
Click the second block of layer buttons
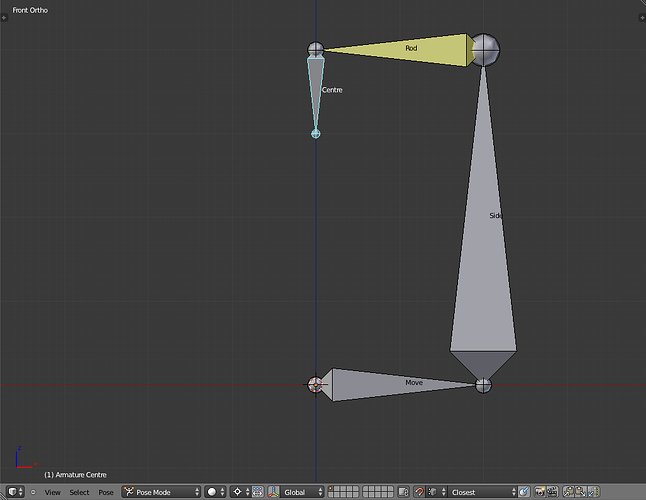[x=378, y=492]
